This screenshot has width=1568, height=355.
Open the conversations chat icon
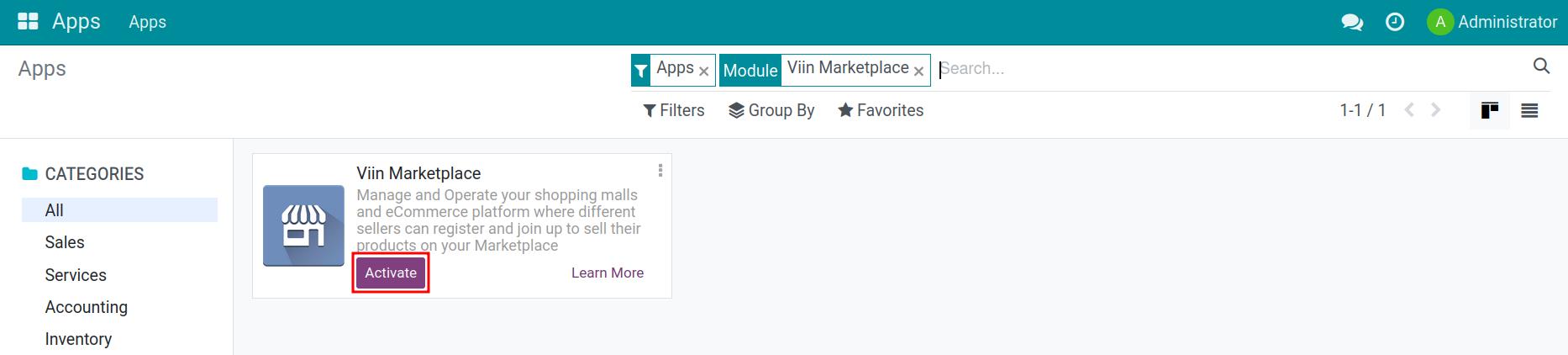coord(1352,23)
